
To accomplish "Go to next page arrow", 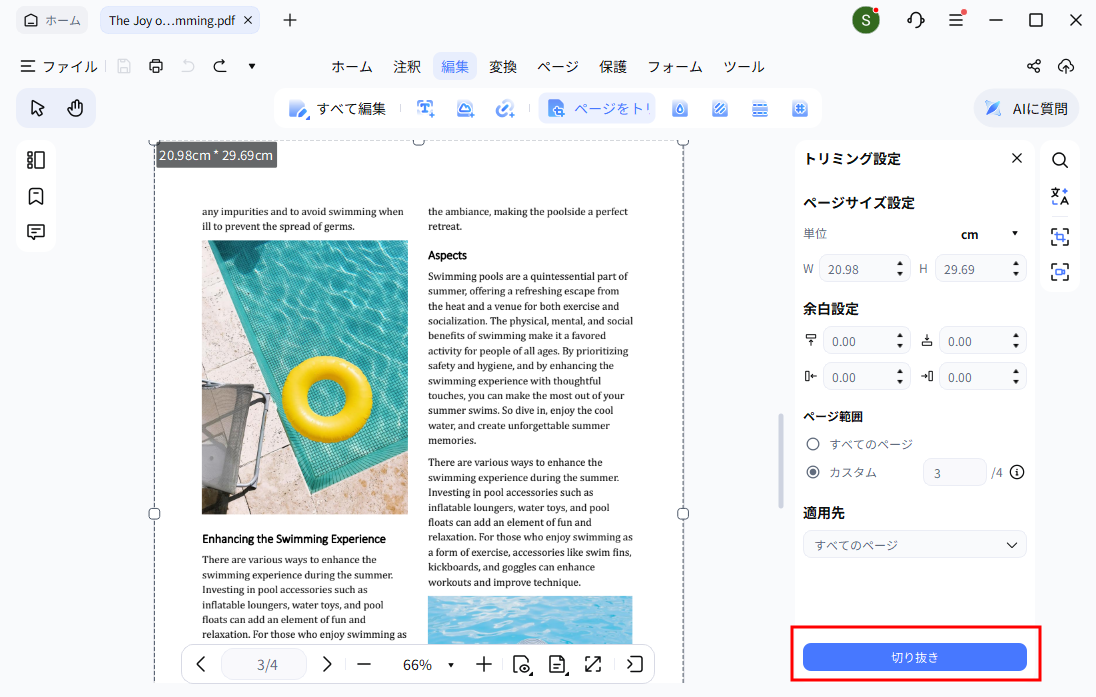I will pyautogui.click(x=326, y=664).
